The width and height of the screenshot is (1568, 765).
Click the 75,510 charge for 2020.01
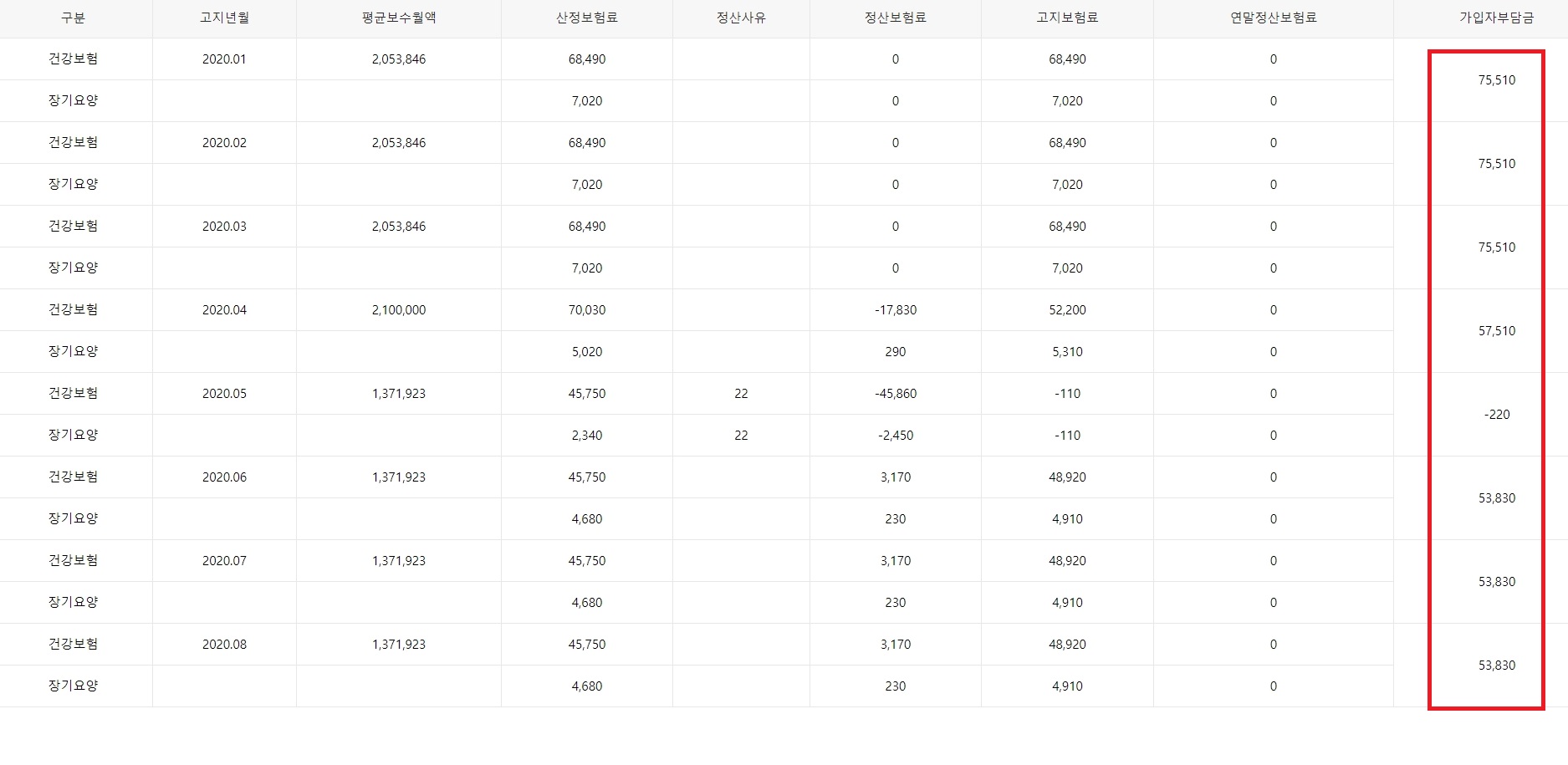tap(1496, 79)
